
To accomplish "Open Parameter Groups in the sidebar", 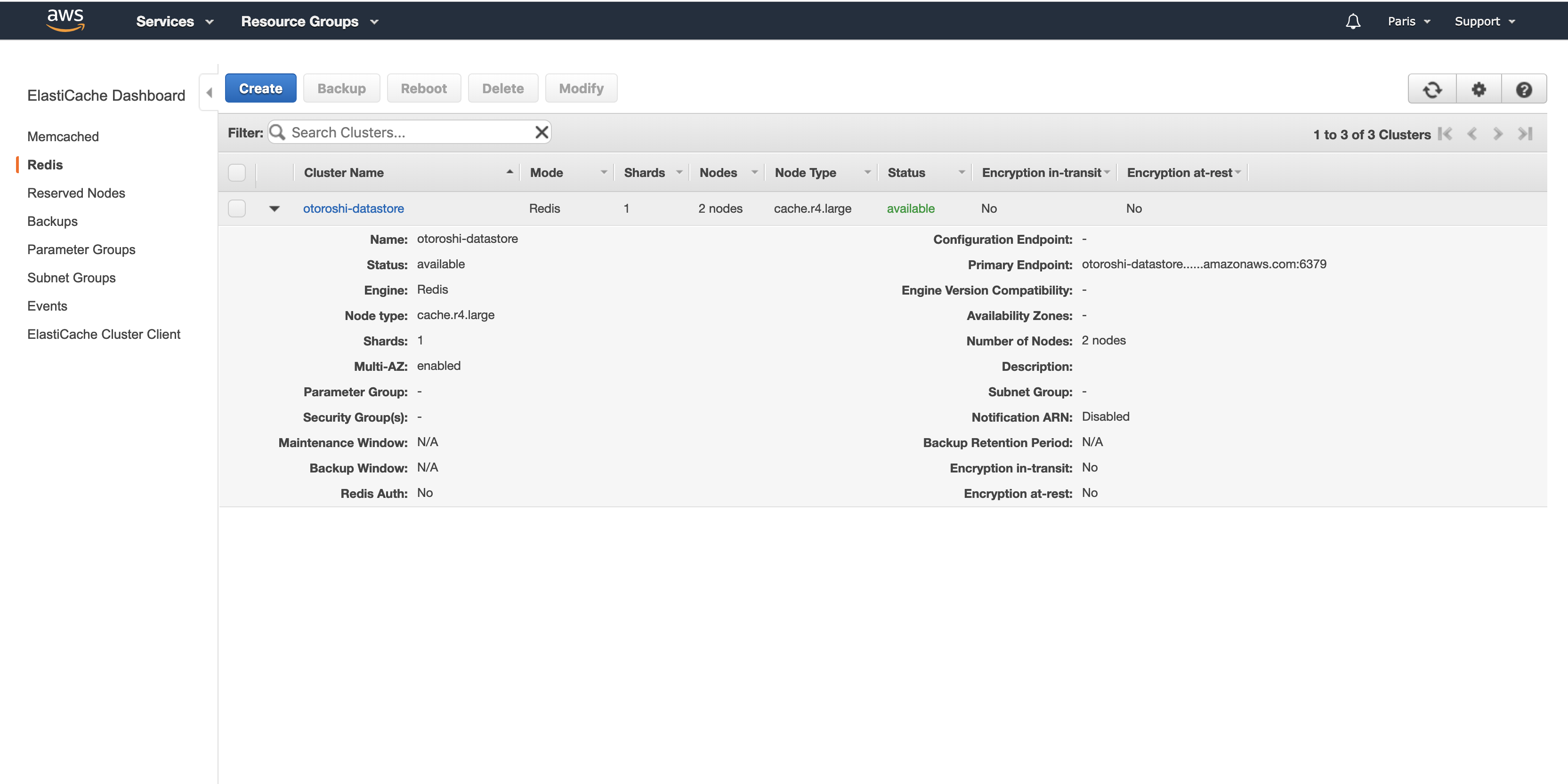I will pos(81,249).
